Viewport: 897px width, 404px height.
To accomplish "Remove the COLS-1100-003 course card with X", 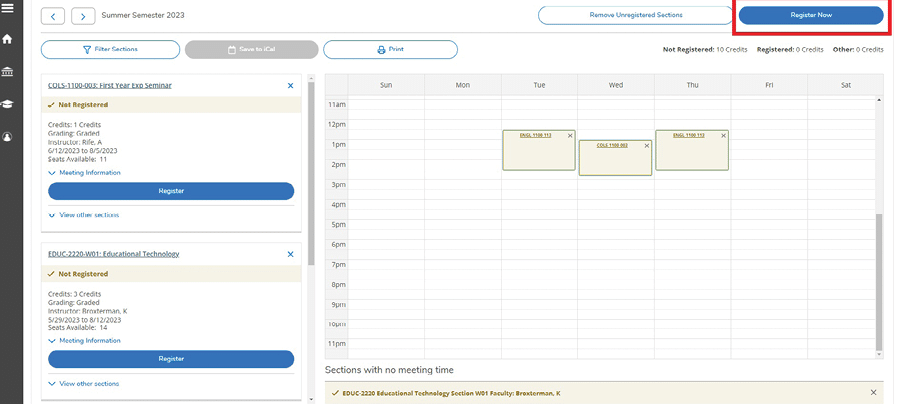I will coord(291,86).
